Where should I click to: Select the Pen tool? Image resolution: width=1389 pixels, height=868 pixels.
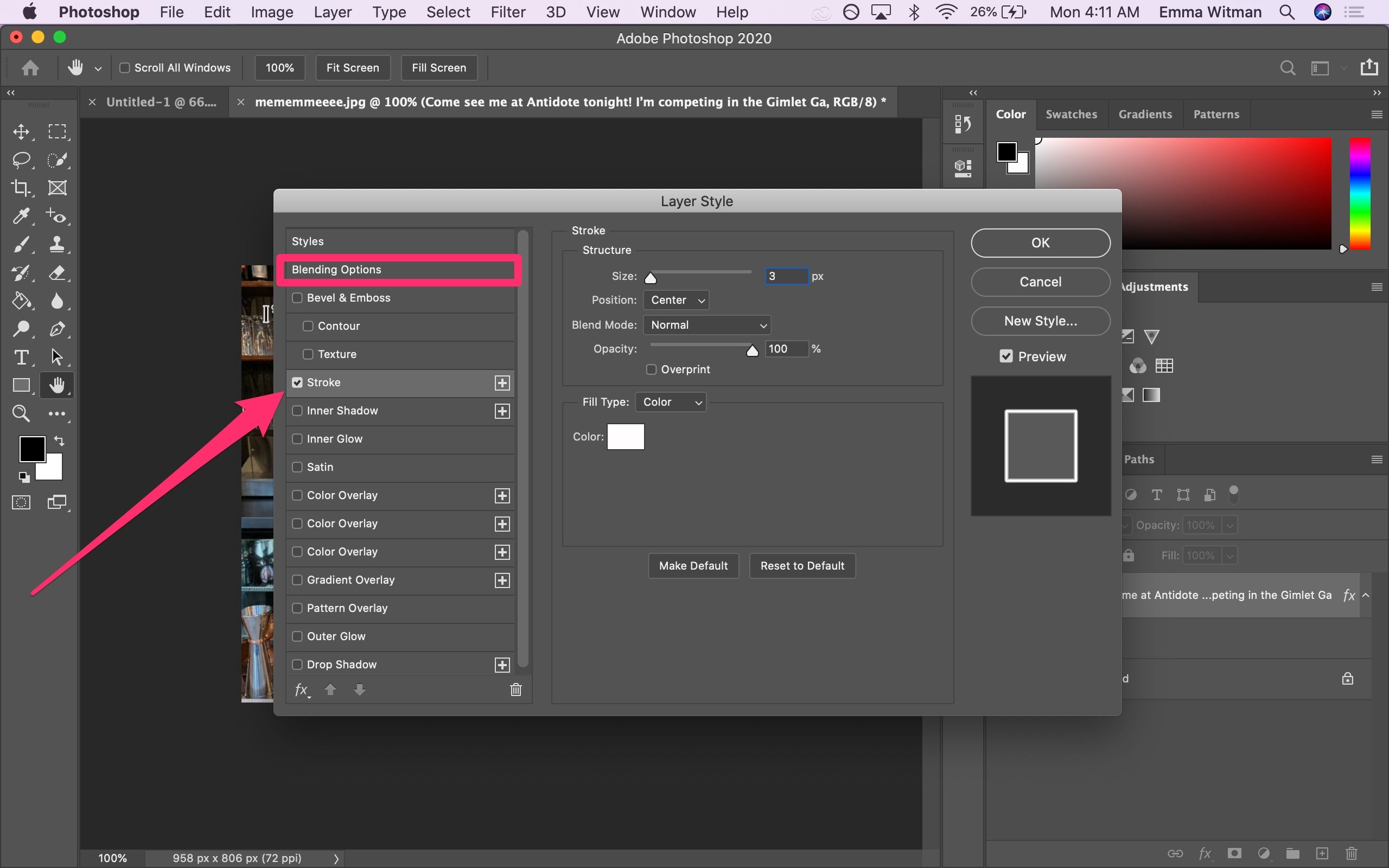click(x=57, y=329)
